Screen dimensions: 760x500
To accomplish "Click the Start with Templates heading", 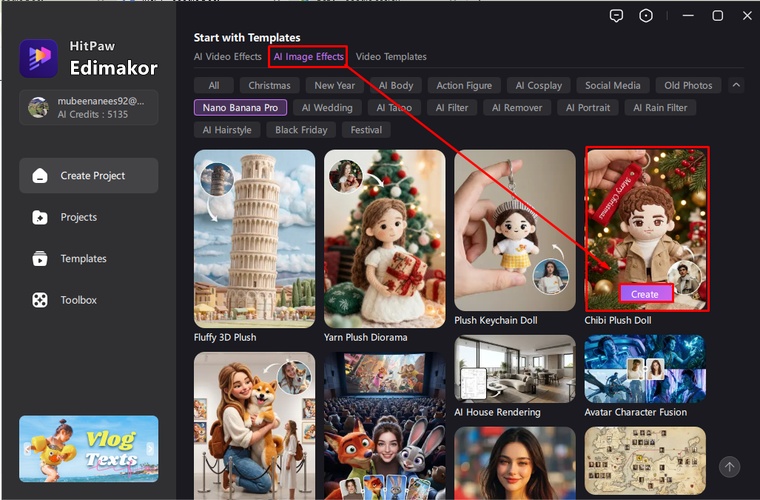I will (x=247, y=37).
